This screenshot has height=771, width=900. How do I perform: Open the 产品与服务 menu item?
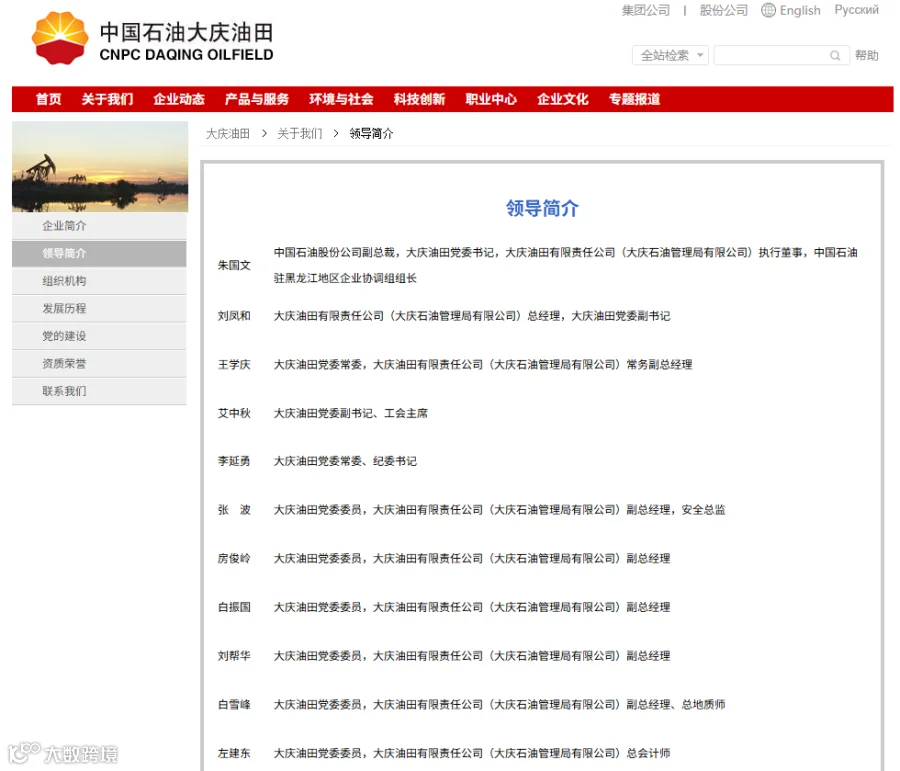click(x=257, y=99)
